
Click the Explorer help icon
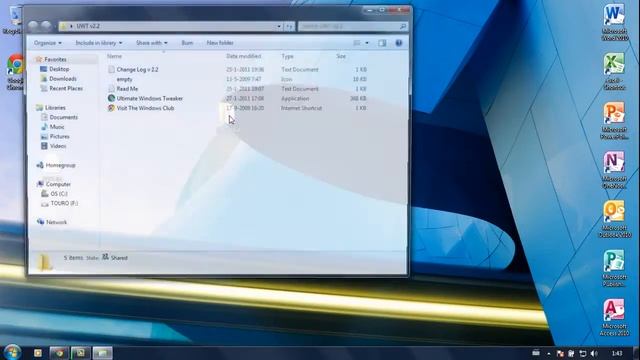click(399, 43)
